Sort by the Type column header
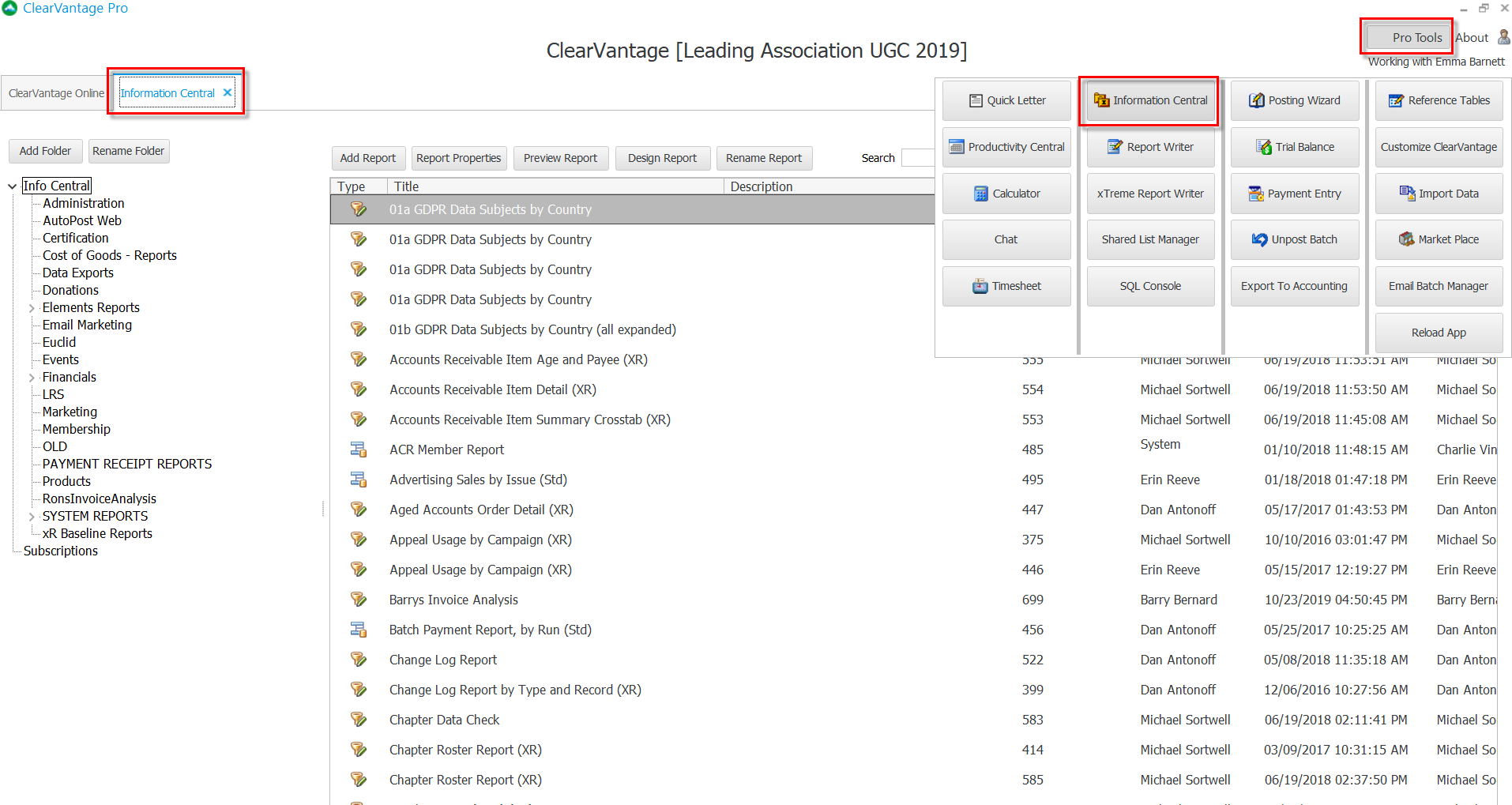This screenshot has width=1512, height=805. (x=359, y=186)
